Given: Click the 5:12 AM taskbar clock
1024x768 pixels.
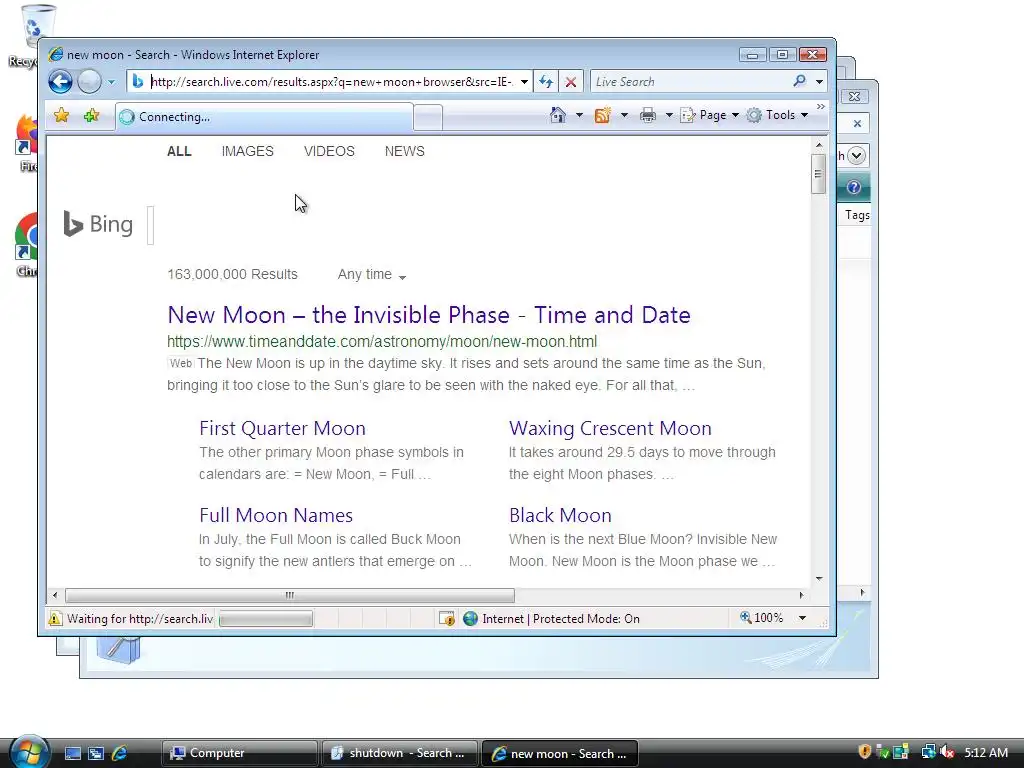Looking at the screenshot, I should pyautogui.click(x=986, y=752).
